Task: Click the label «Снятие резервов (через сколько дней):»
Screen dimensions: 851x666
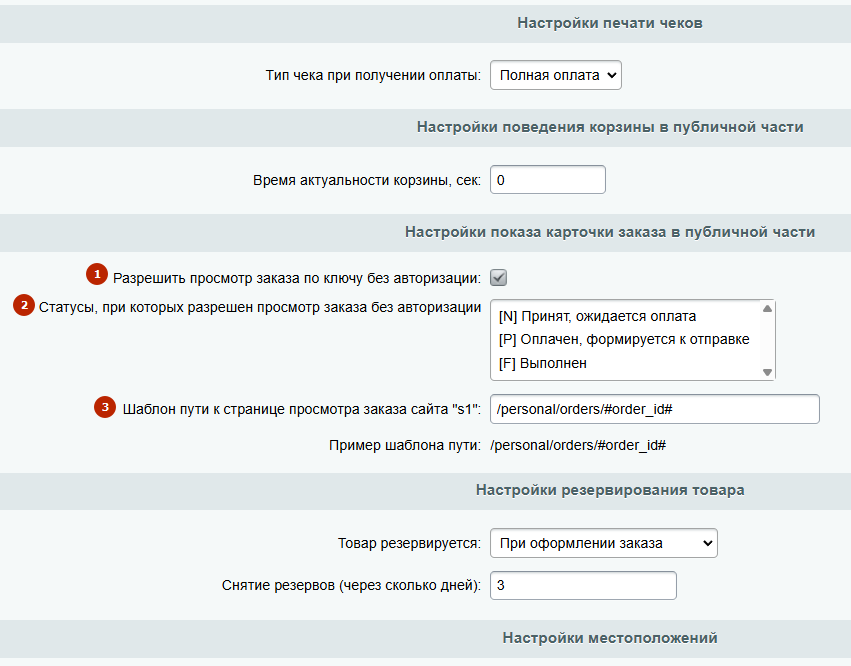Action: pyautogui.click(x=352, y=586)
